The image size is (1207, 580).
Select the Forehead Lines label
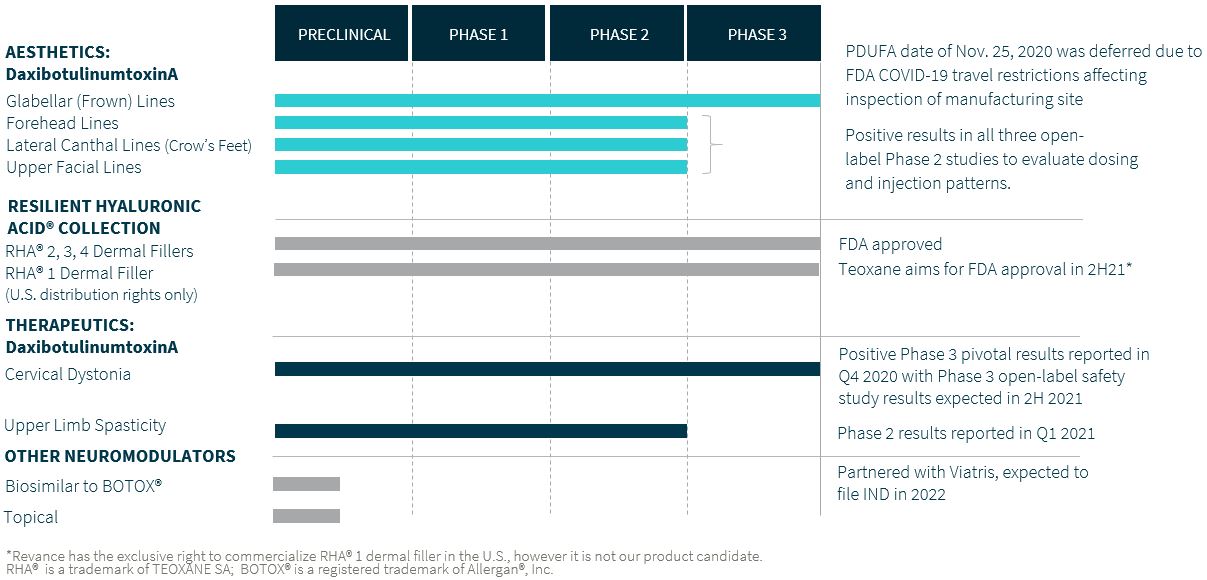point(62,123)
